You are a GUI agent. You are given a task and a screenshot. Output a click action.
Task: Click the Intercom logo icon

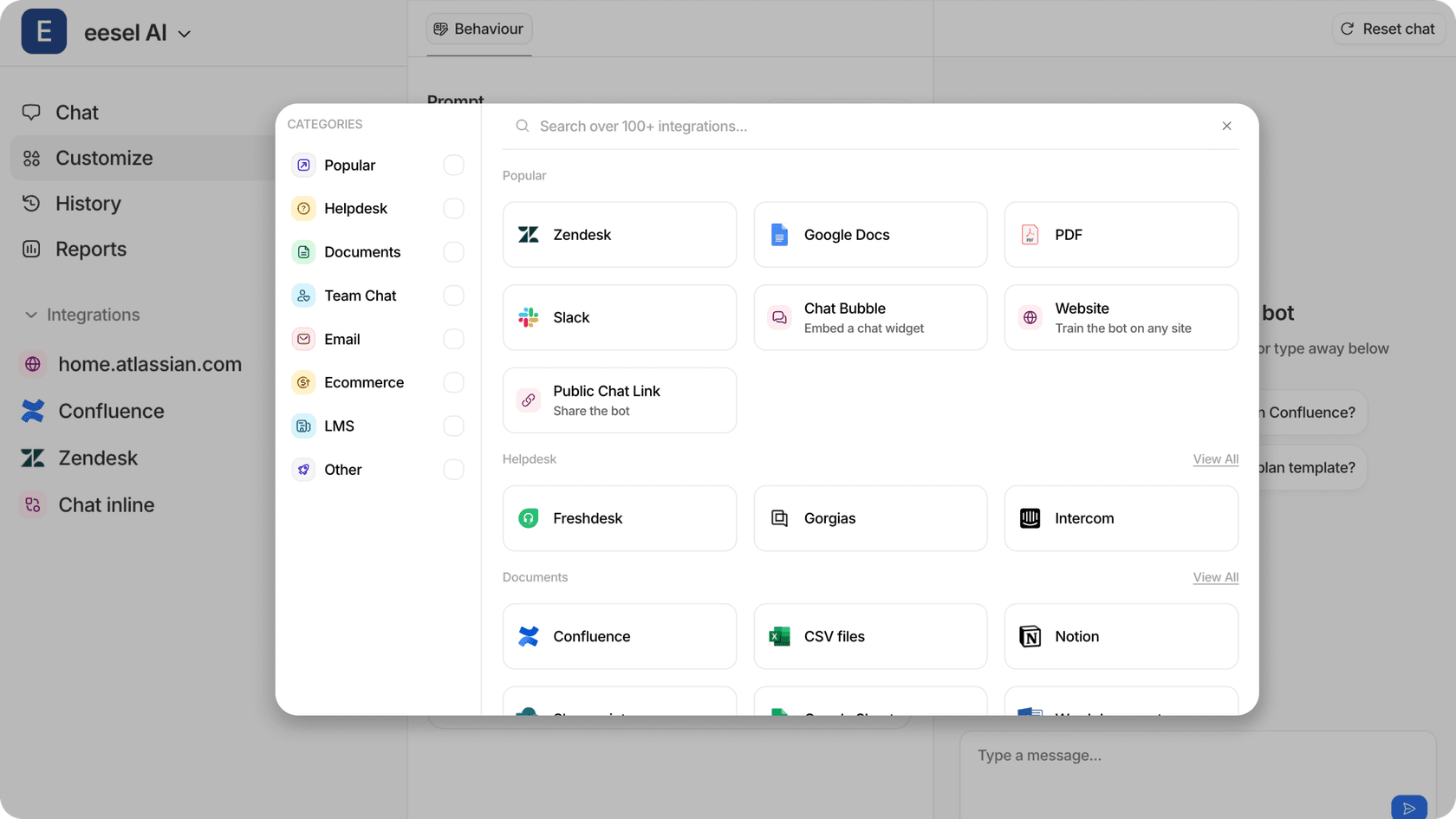(x=1030, y=518)
